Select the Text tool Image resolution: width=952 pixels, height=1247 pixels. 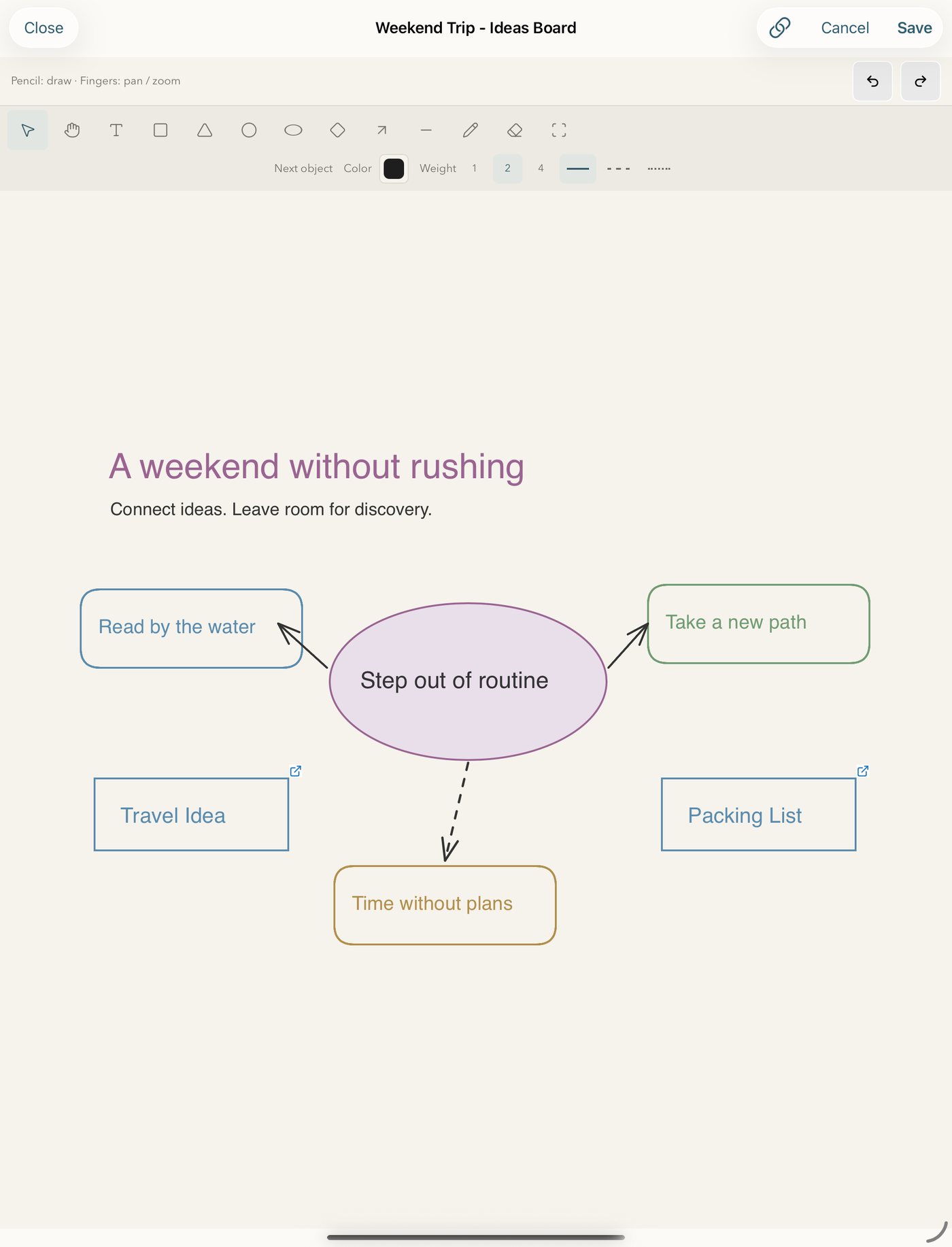[x=116, y=130]
